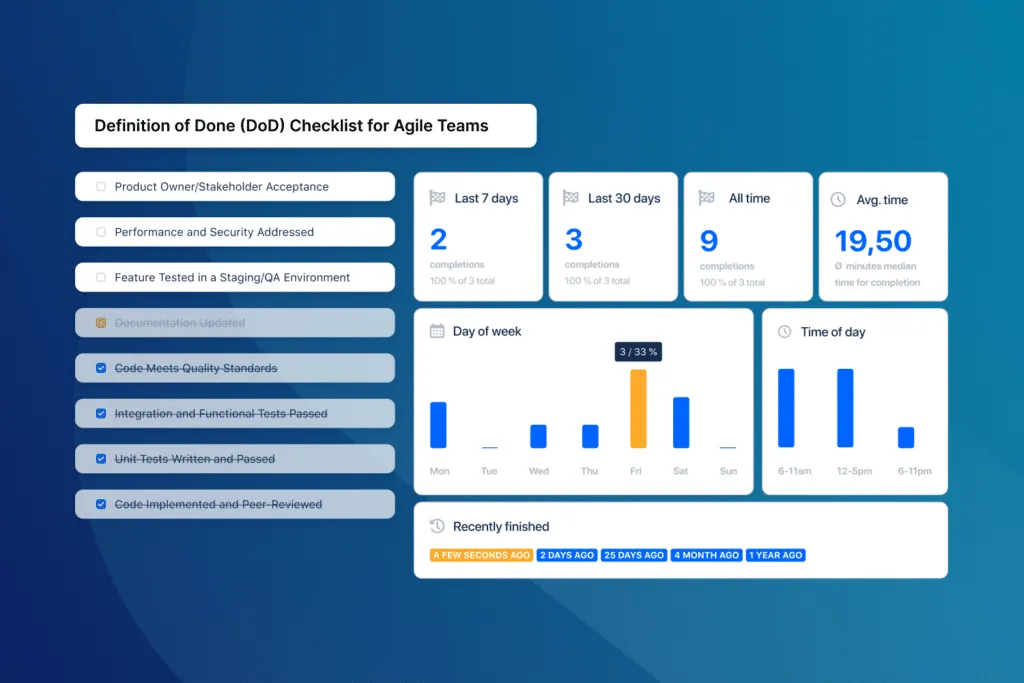Click the Unit Tests Written and Passed text
Viewport: 1024px width, 683px height.
pos(195,459)
